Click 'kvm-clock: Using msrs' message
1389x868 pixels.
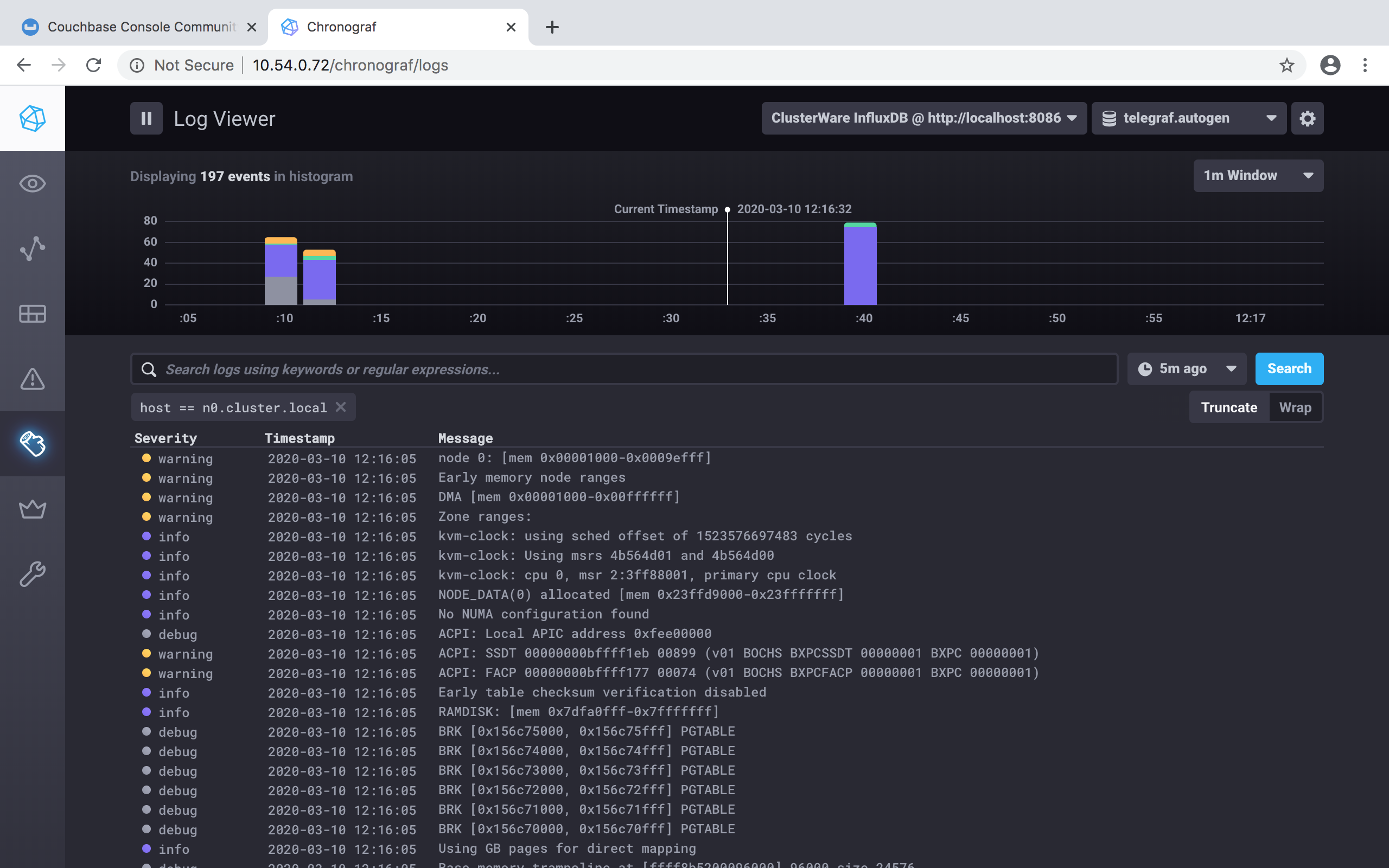tap(606, 556)
